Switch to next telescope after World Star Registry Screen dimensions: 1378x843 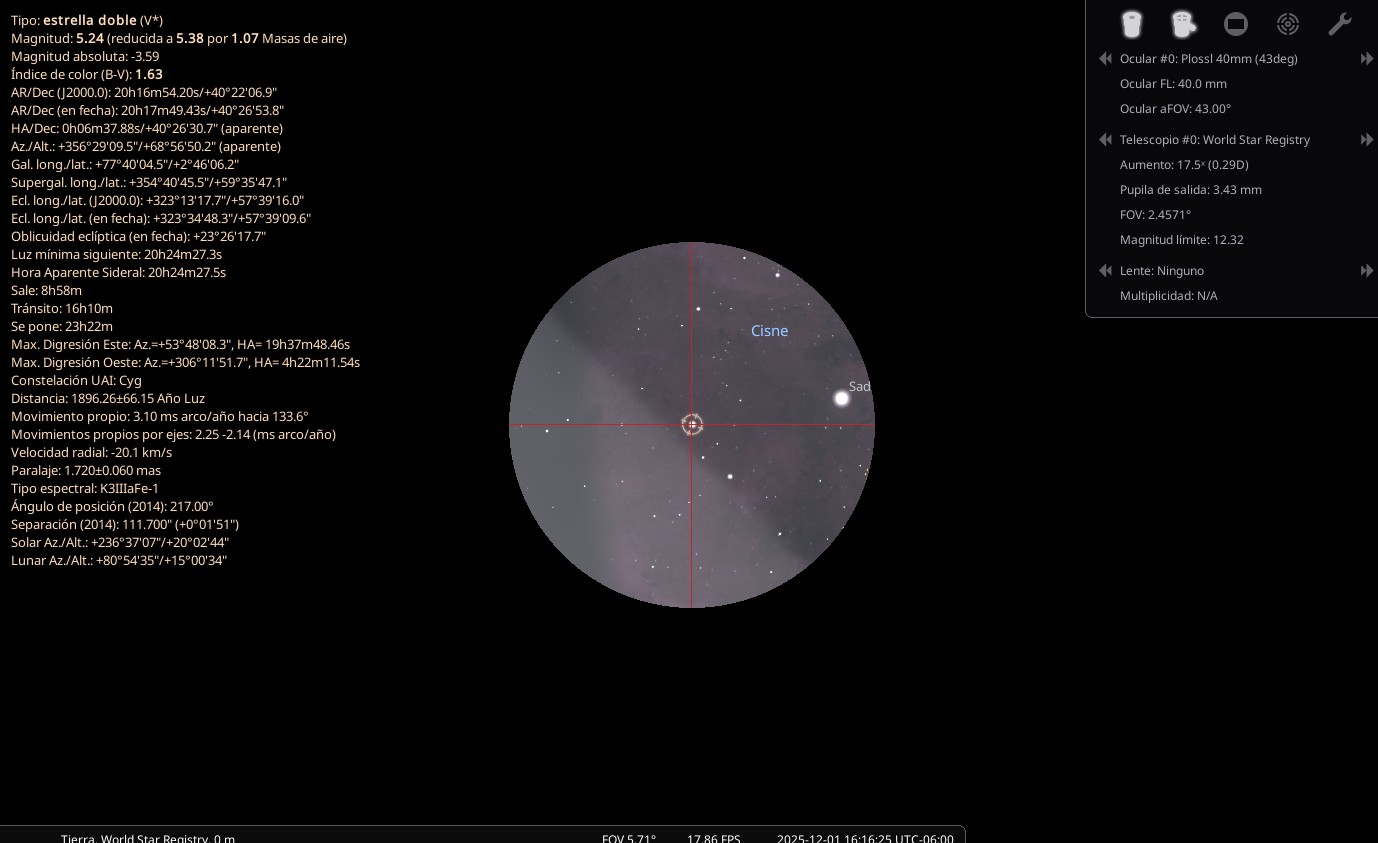click(1367, 140)
